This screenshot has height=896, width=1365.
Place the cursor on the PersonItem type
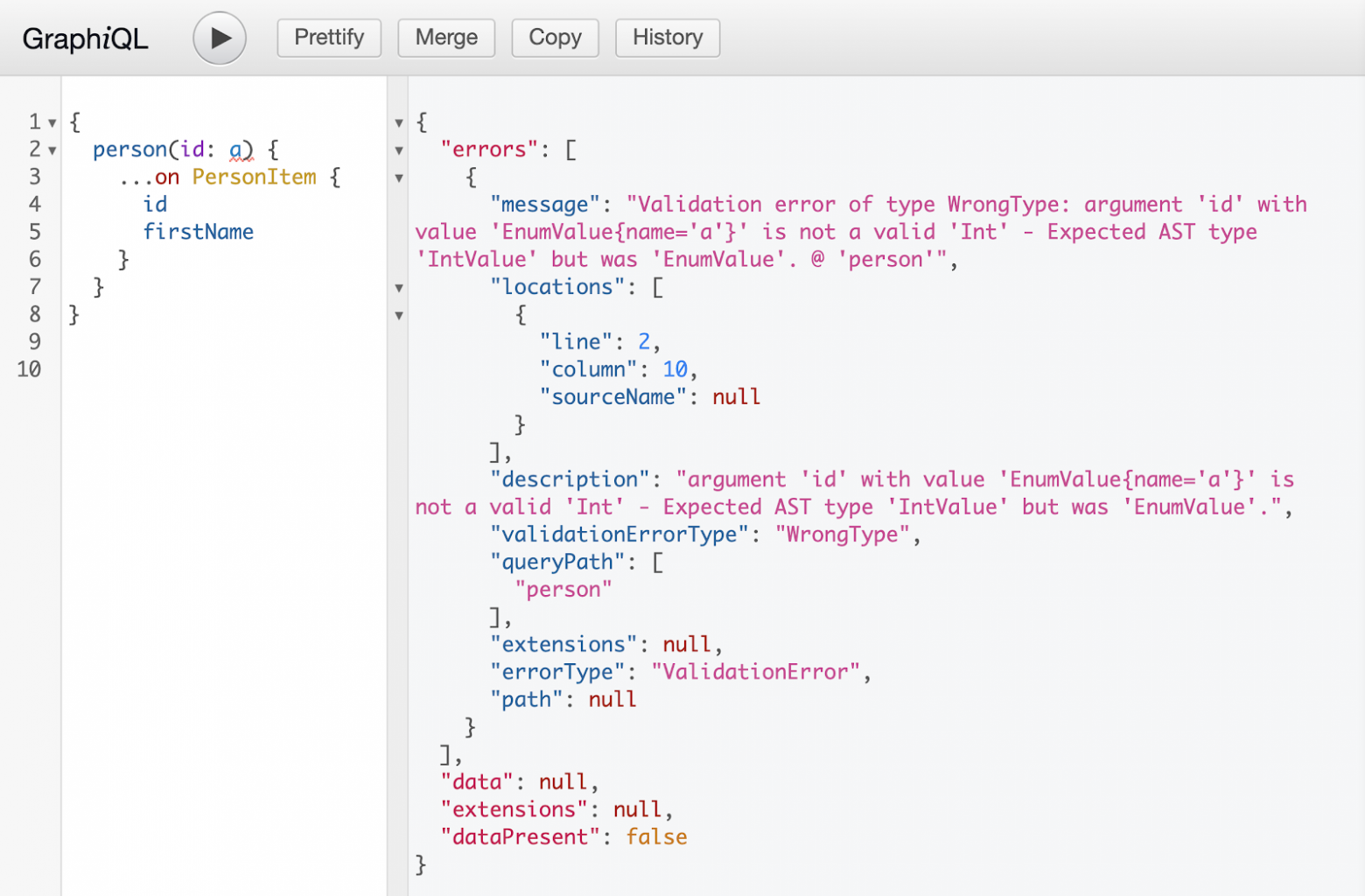click(254, 177)
